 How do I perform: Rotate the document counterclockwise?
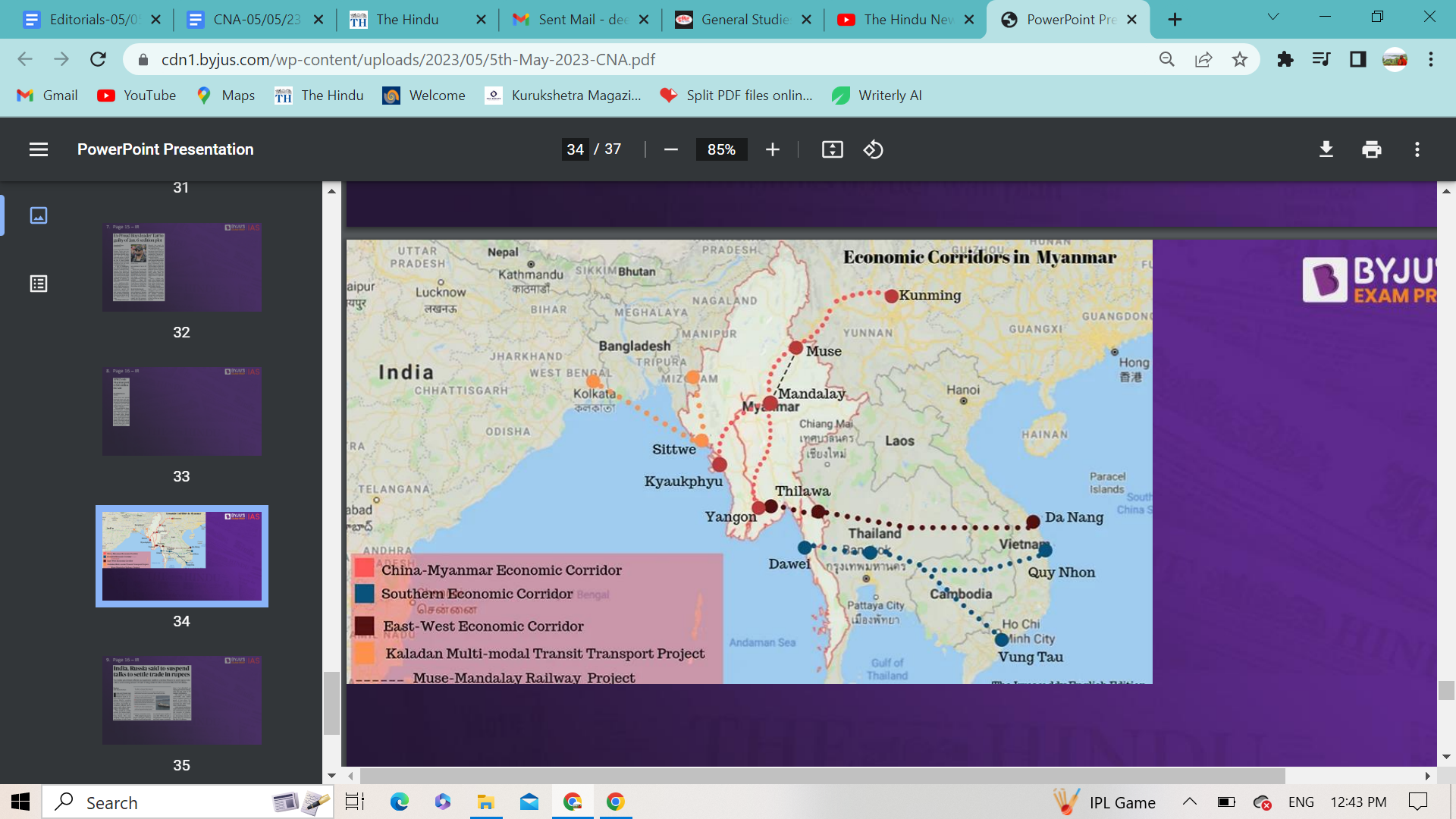873,149
